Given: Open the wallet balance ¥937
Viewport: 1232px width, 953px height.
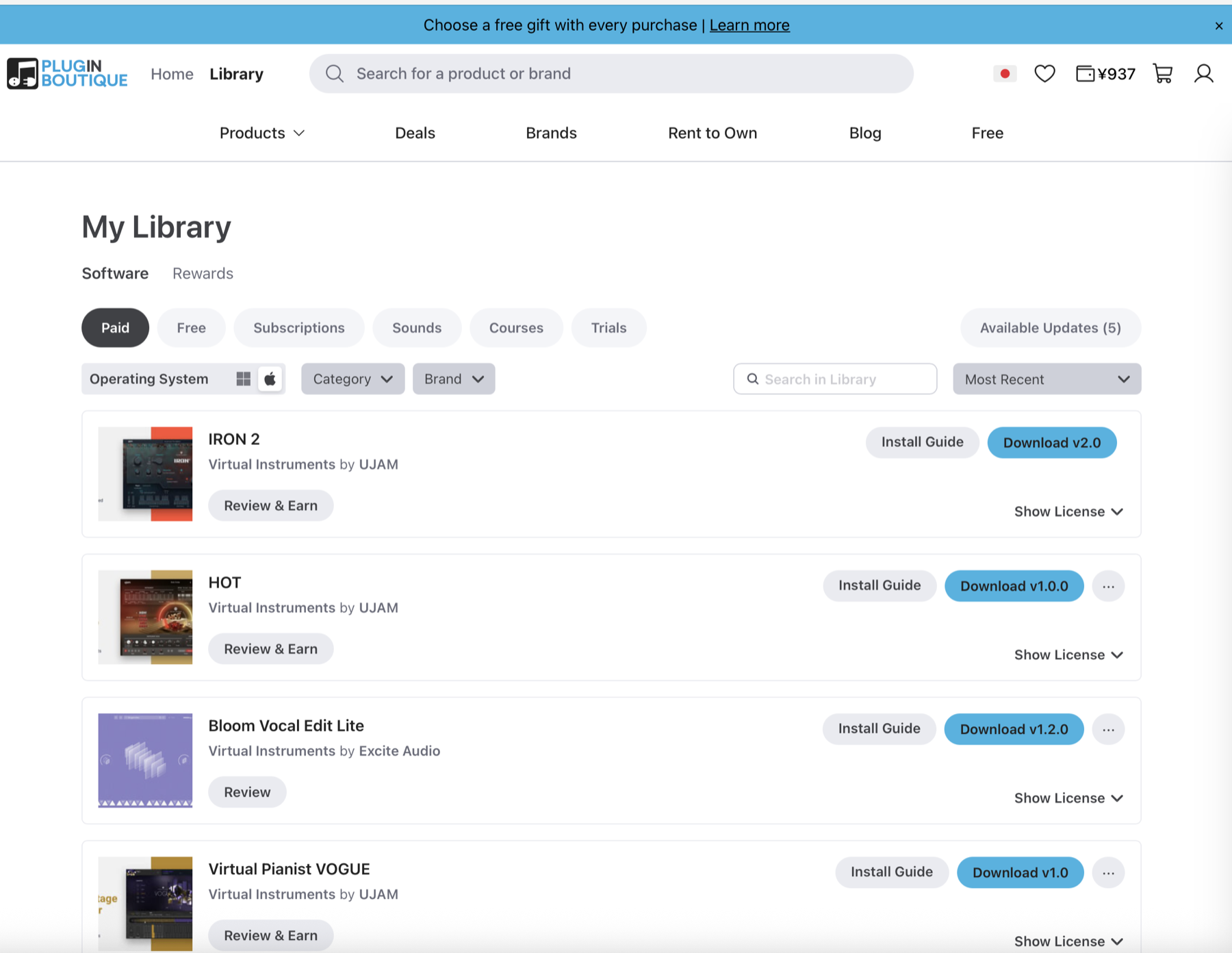Looking at the screenshot, I should [1105, 73].
